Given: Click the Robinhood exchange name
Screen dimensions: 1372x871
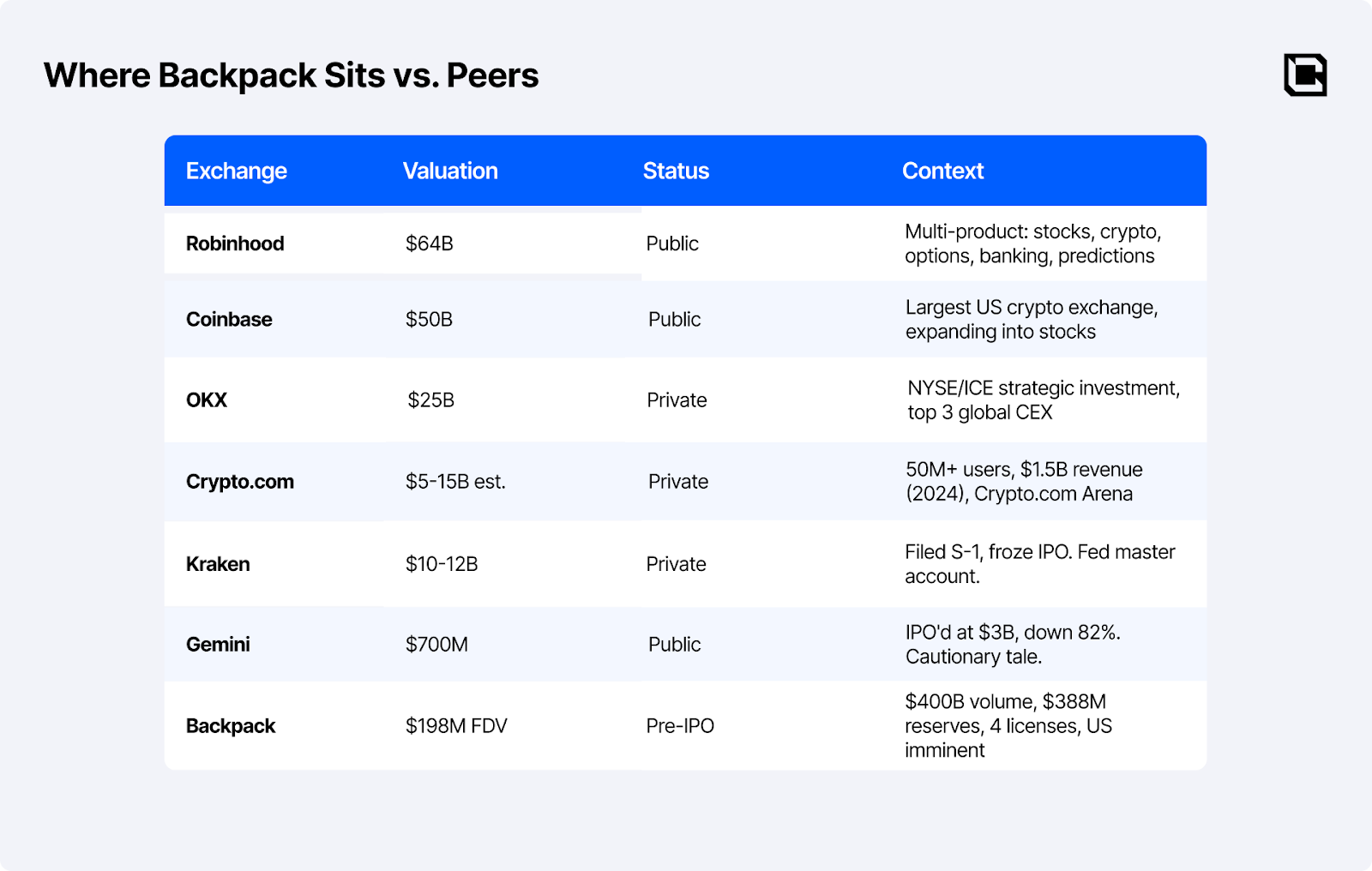Looking at the screenshot, I should pos(235,243).
